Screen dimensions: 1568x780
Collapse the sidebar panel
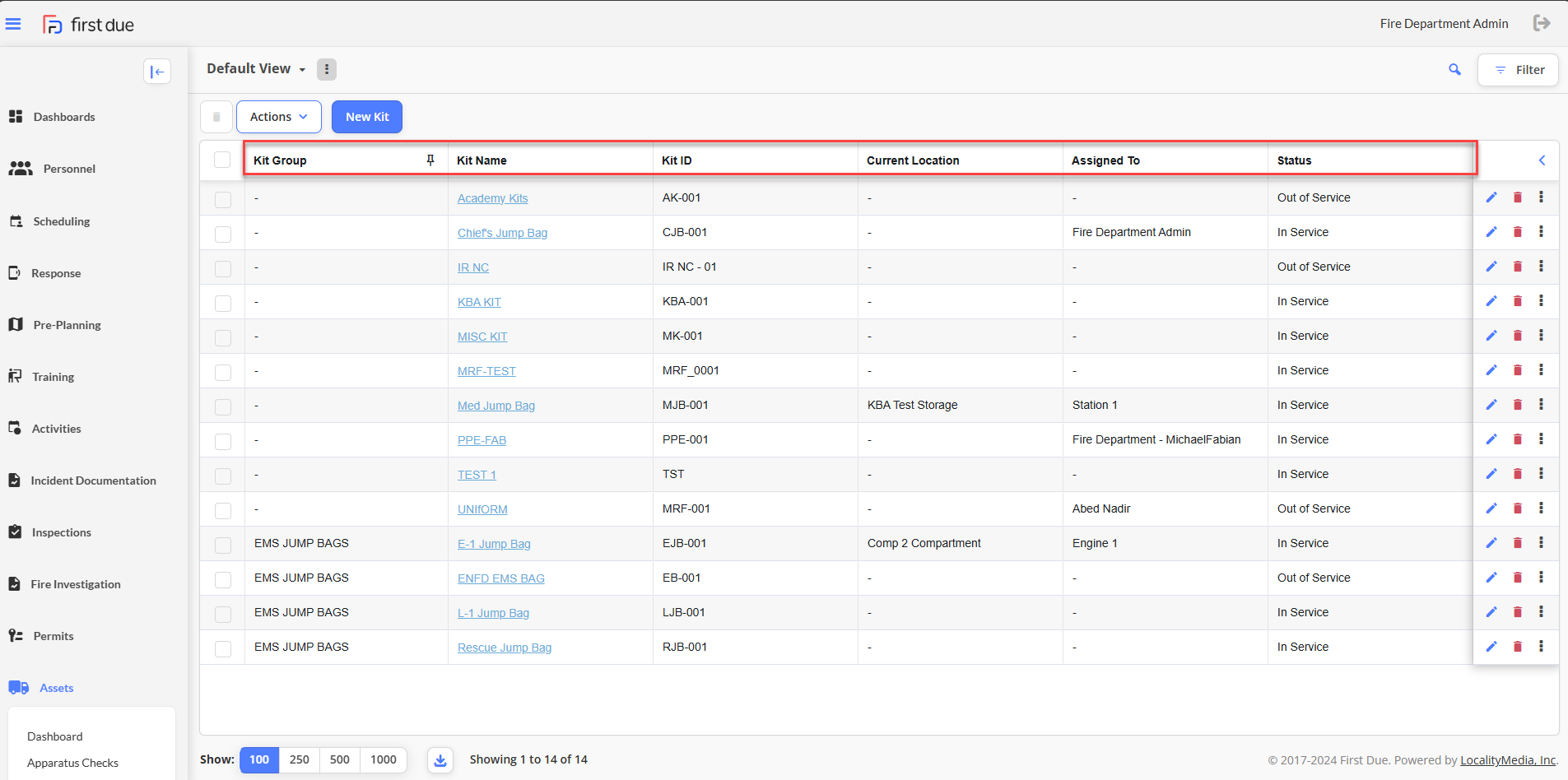pyautogui.click(x=157, y=72)
